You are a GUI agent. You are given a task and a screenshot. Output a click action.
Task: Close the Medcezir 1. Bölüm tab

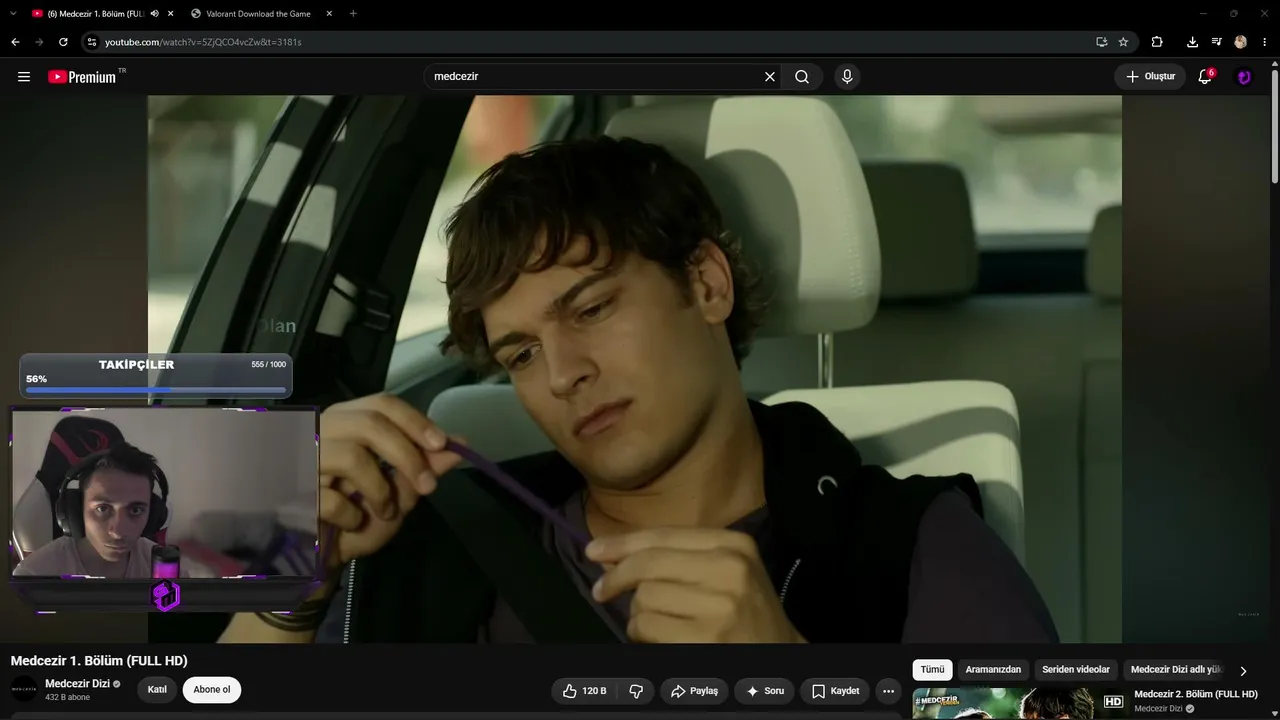click(171, 14)
